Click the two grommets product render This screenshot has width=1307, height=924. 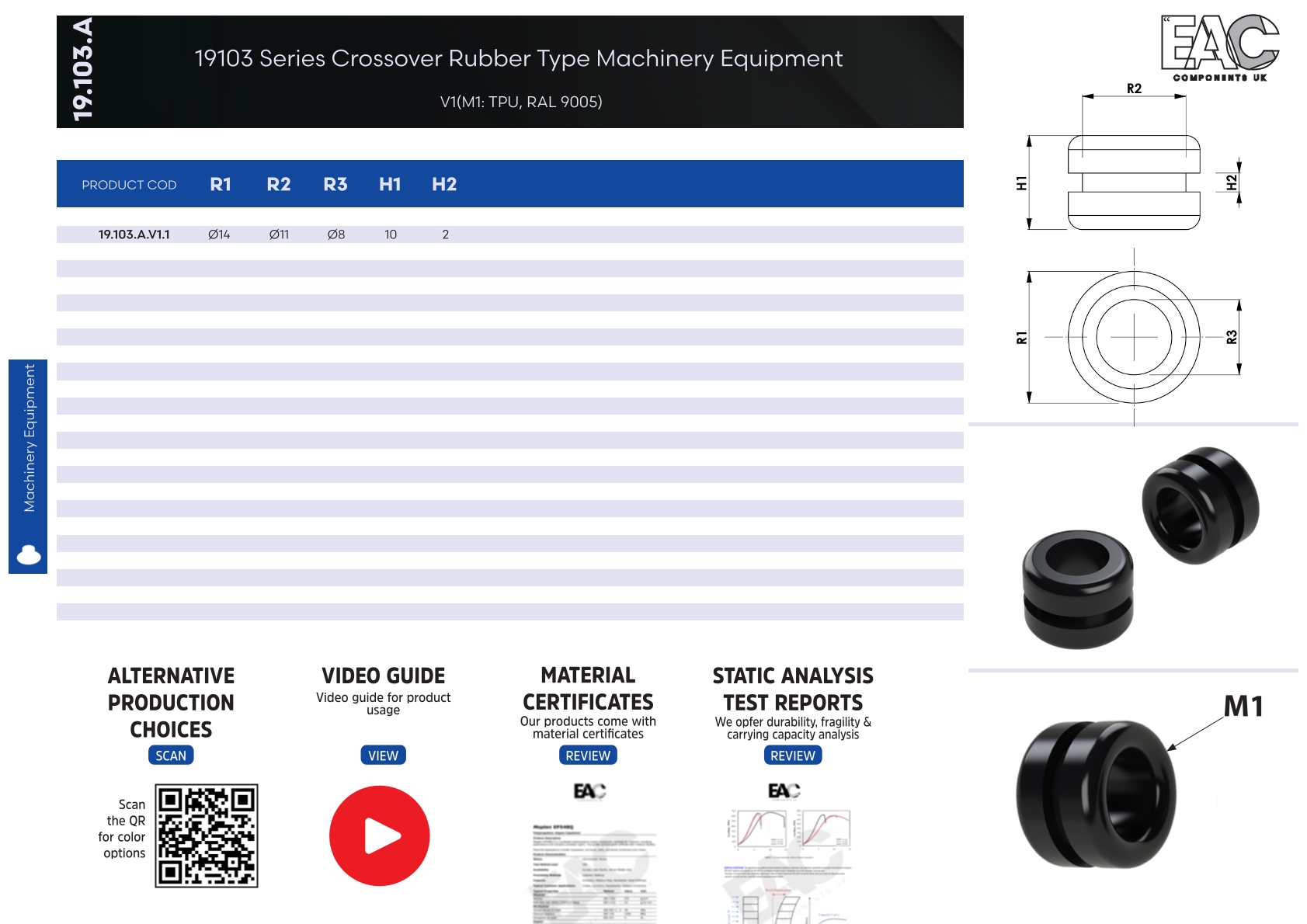coord(1140,547)
